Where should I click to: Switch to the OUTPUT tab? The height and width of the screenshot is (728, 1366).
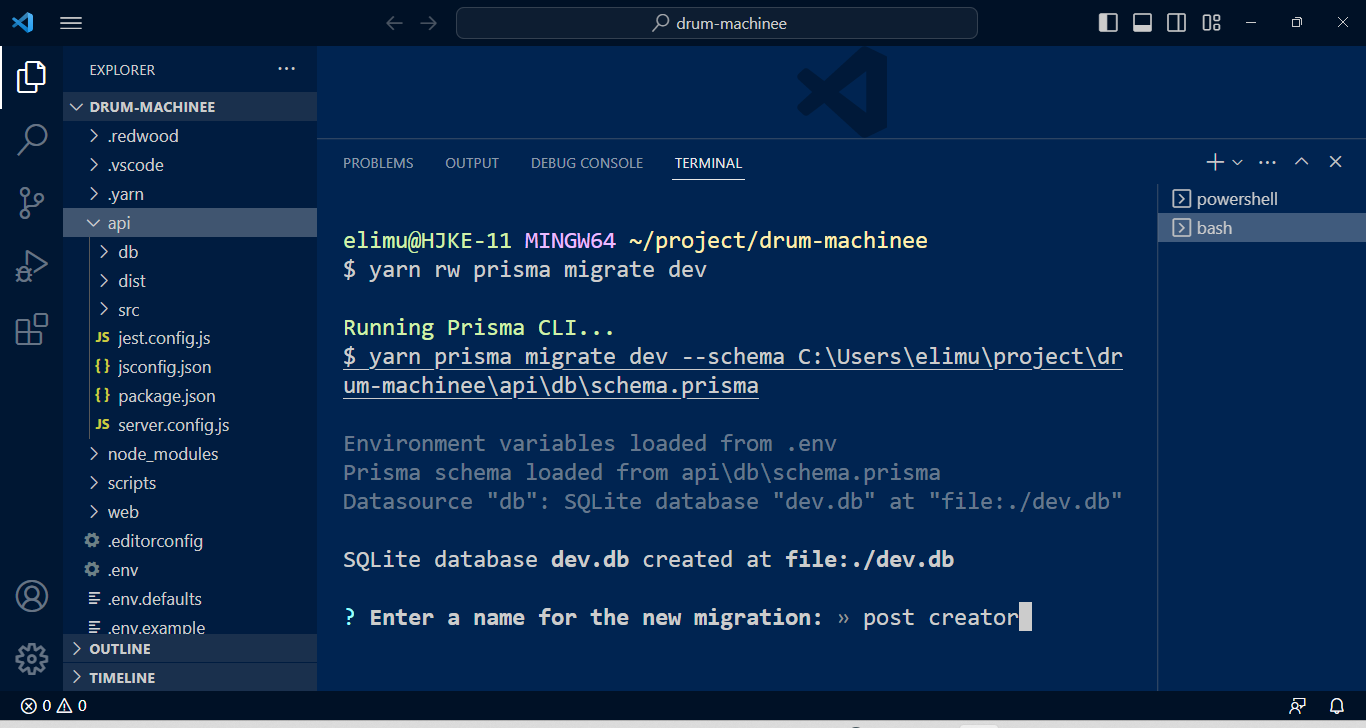pos(472,163)
